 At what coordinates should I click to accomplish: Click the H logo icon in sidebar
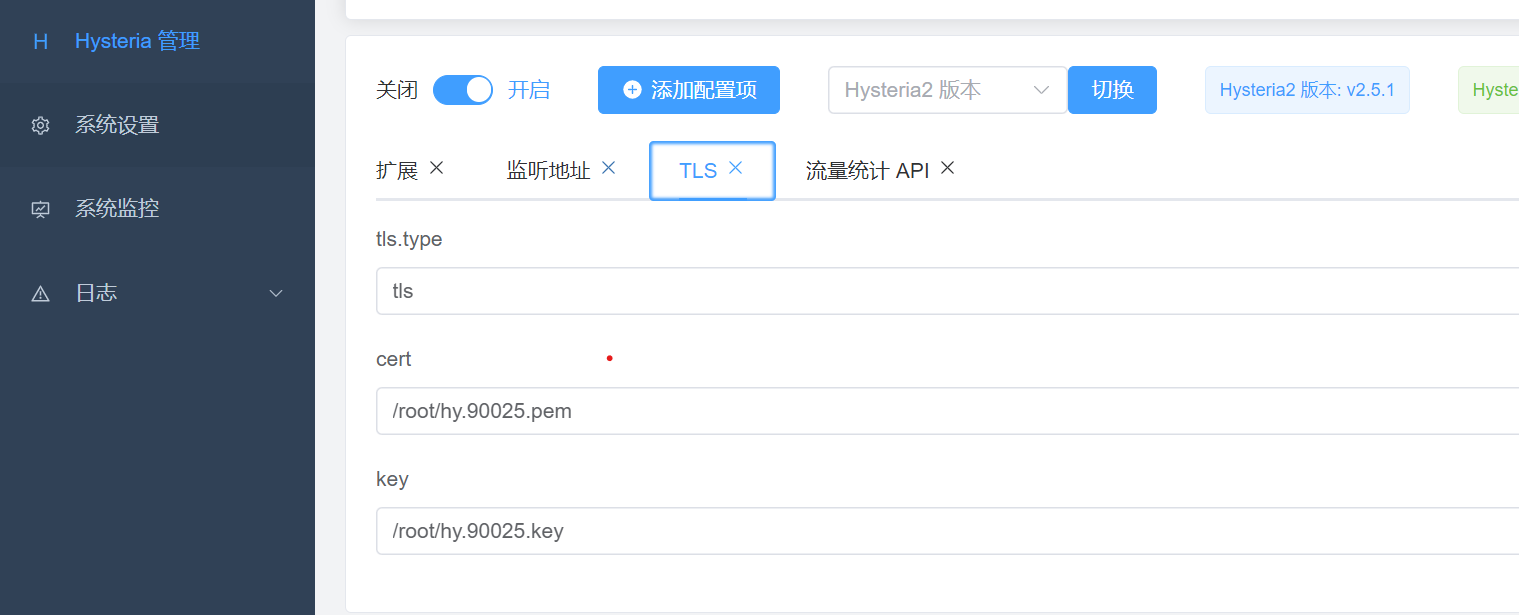pyautogui.click(x=40, y=41)
